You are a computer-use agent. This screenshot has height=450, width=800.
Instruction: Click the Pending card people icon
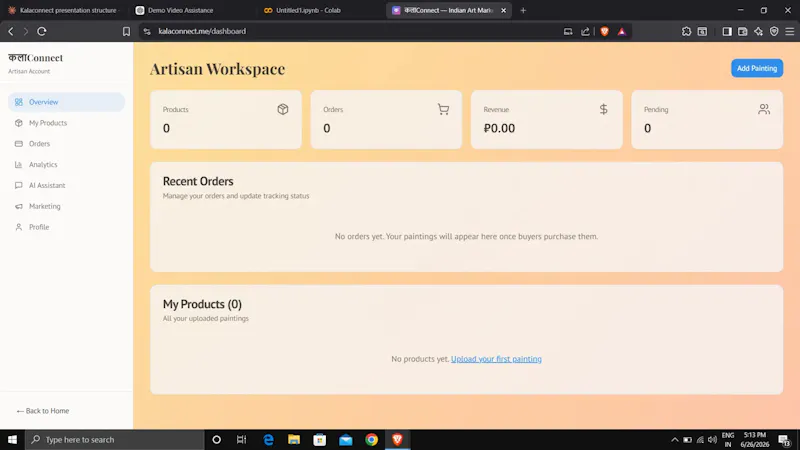(764, 109)
